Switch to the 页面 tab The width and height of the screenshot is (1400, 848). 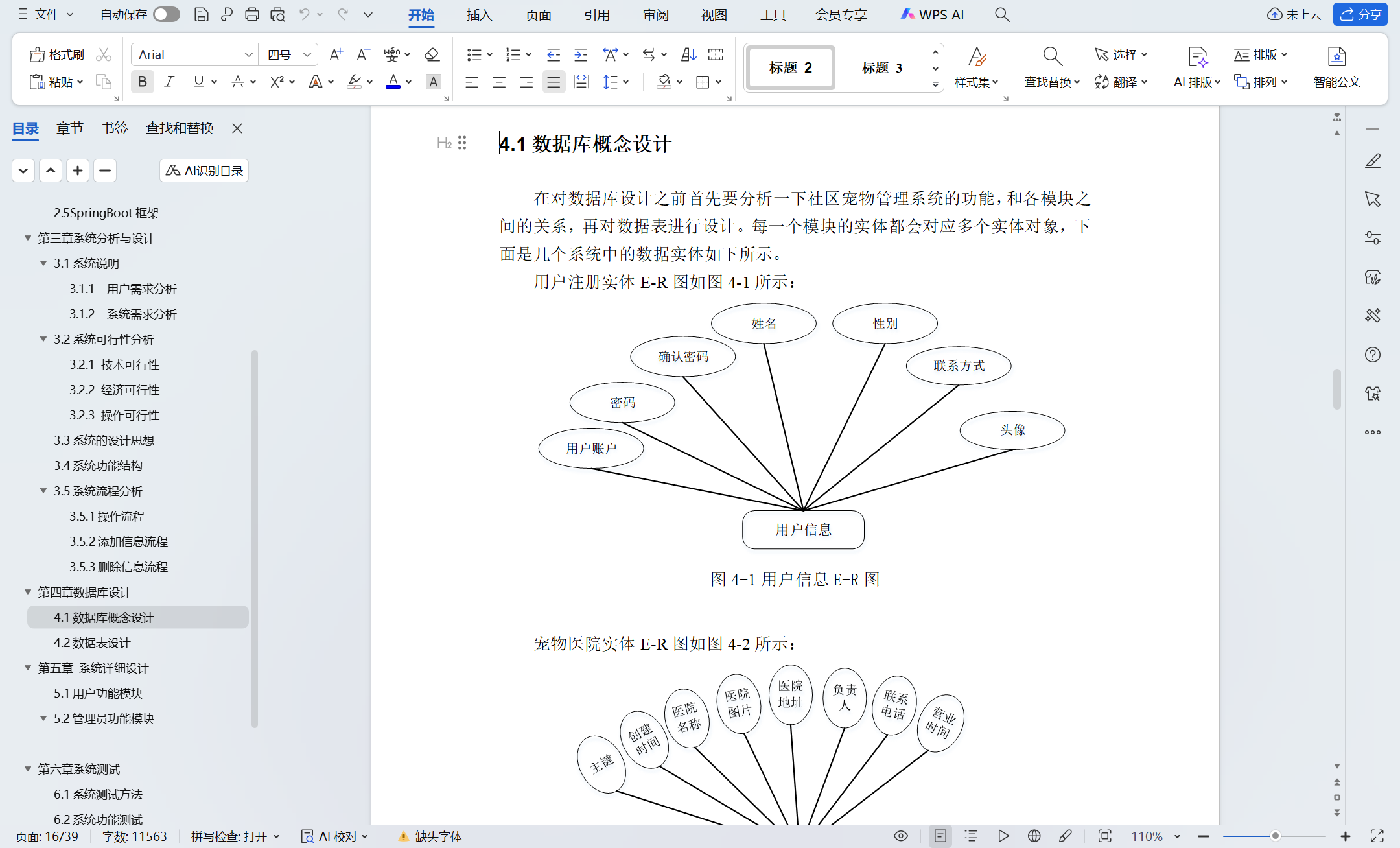tap(538, 14)
